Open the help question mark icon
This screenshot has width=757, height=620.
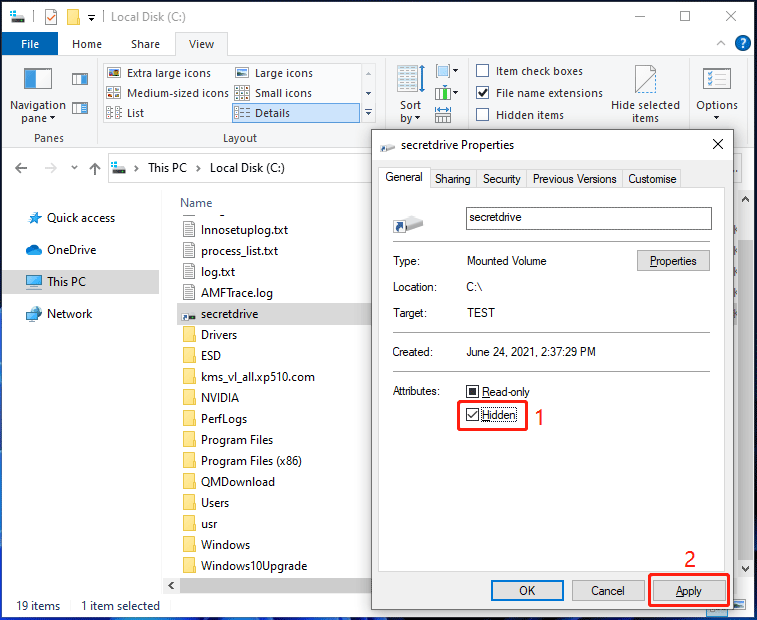pyautogui.click(x=743, y=44)
